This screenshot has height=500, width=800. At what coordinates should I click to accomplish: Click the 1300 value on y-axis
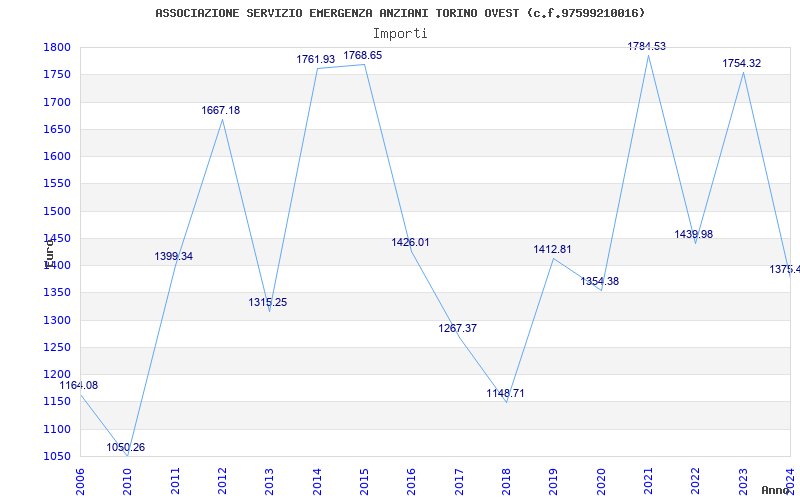(x=57, y=320)
